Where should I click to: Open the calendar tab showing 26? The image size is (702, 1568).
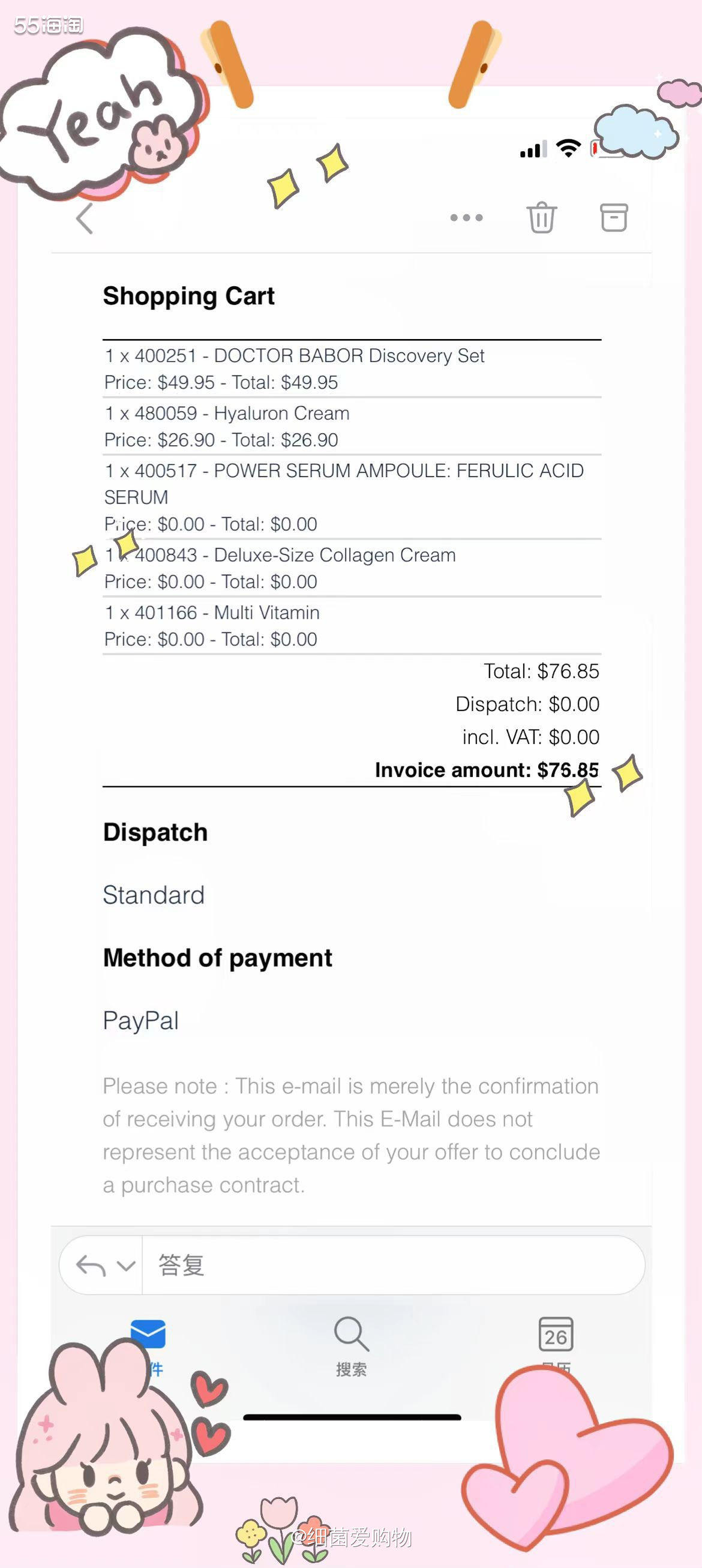pyautogui.click(x=555, y=1335)
